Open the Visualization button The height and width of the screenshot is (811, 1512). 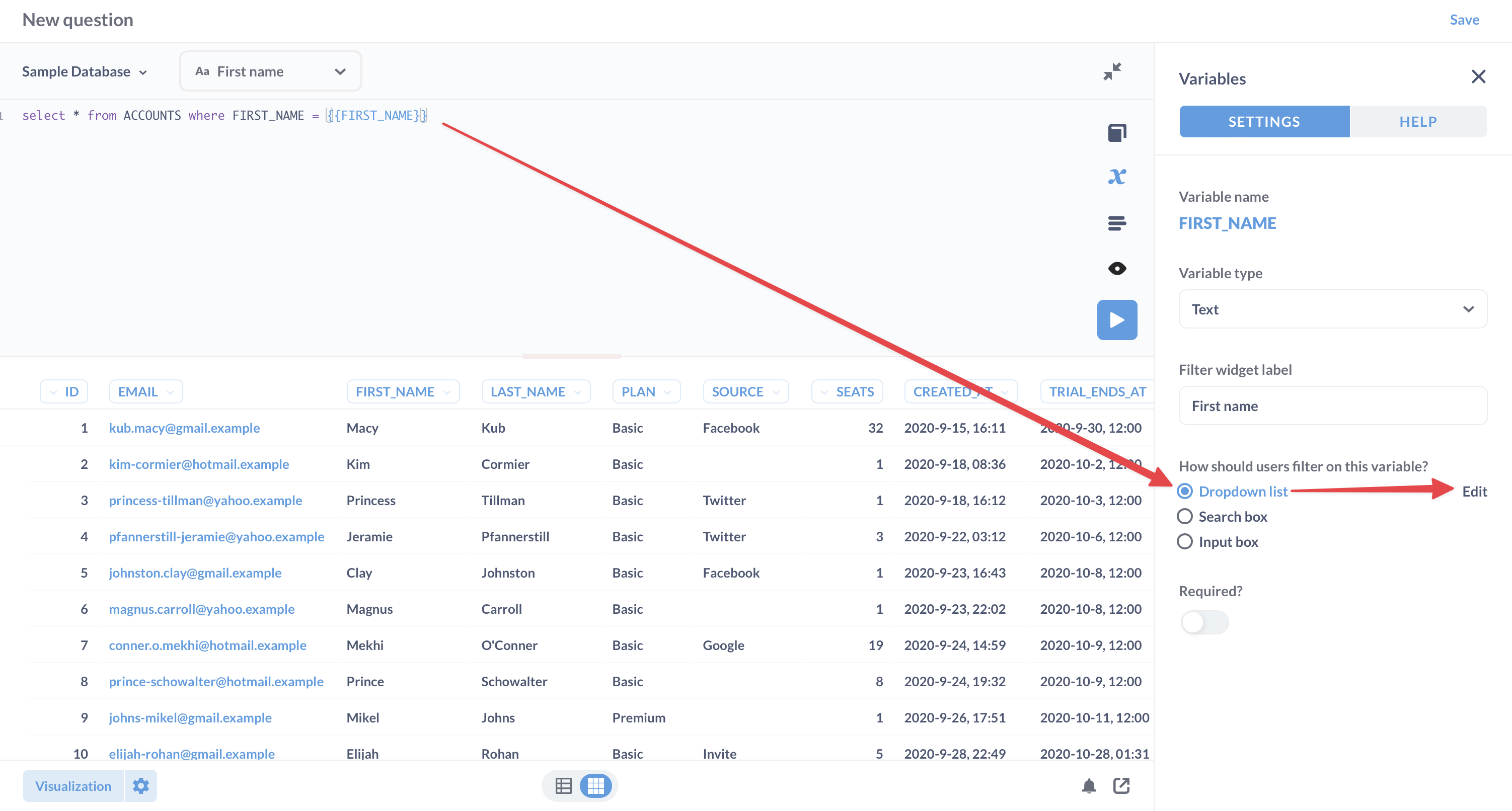pos(73,785)
